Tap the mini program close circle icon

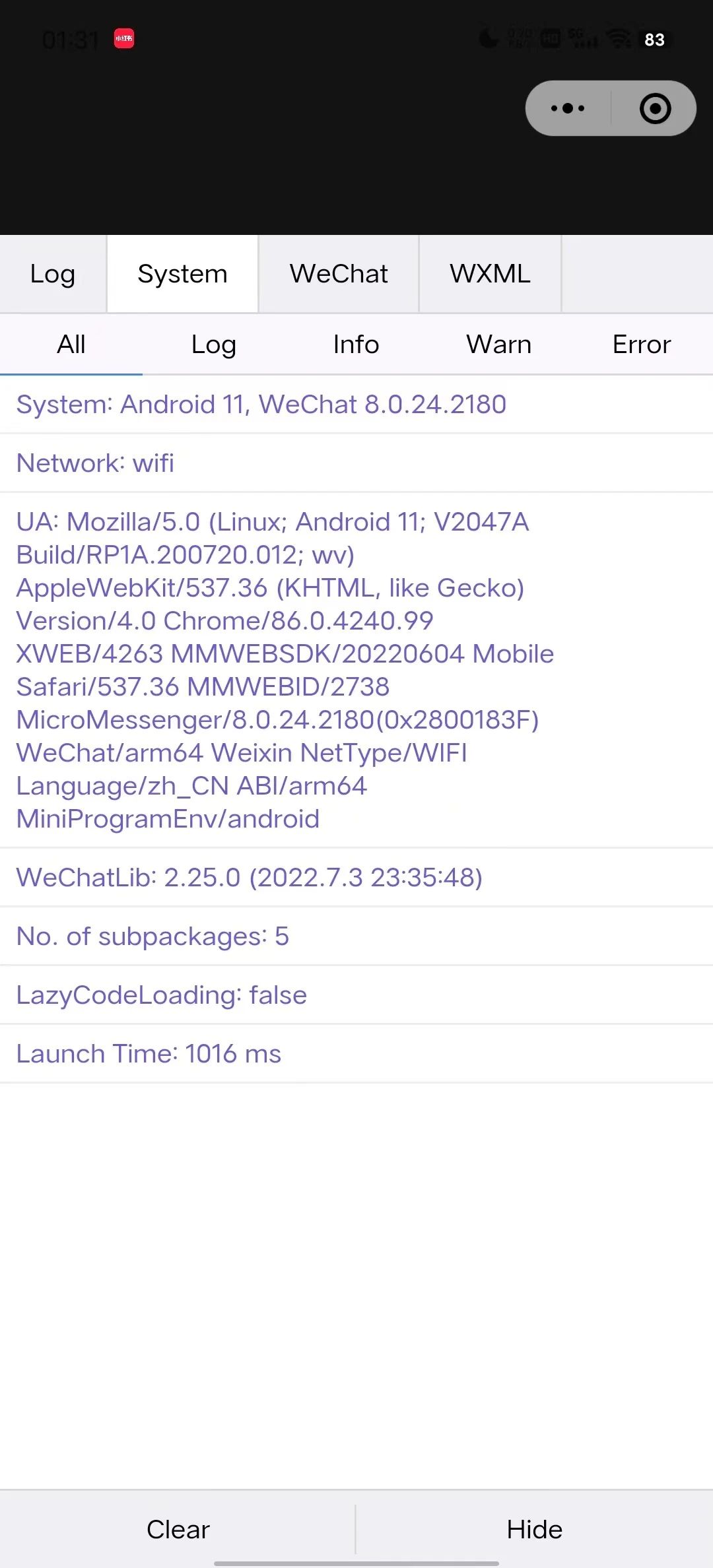click(x=655, y=108)
